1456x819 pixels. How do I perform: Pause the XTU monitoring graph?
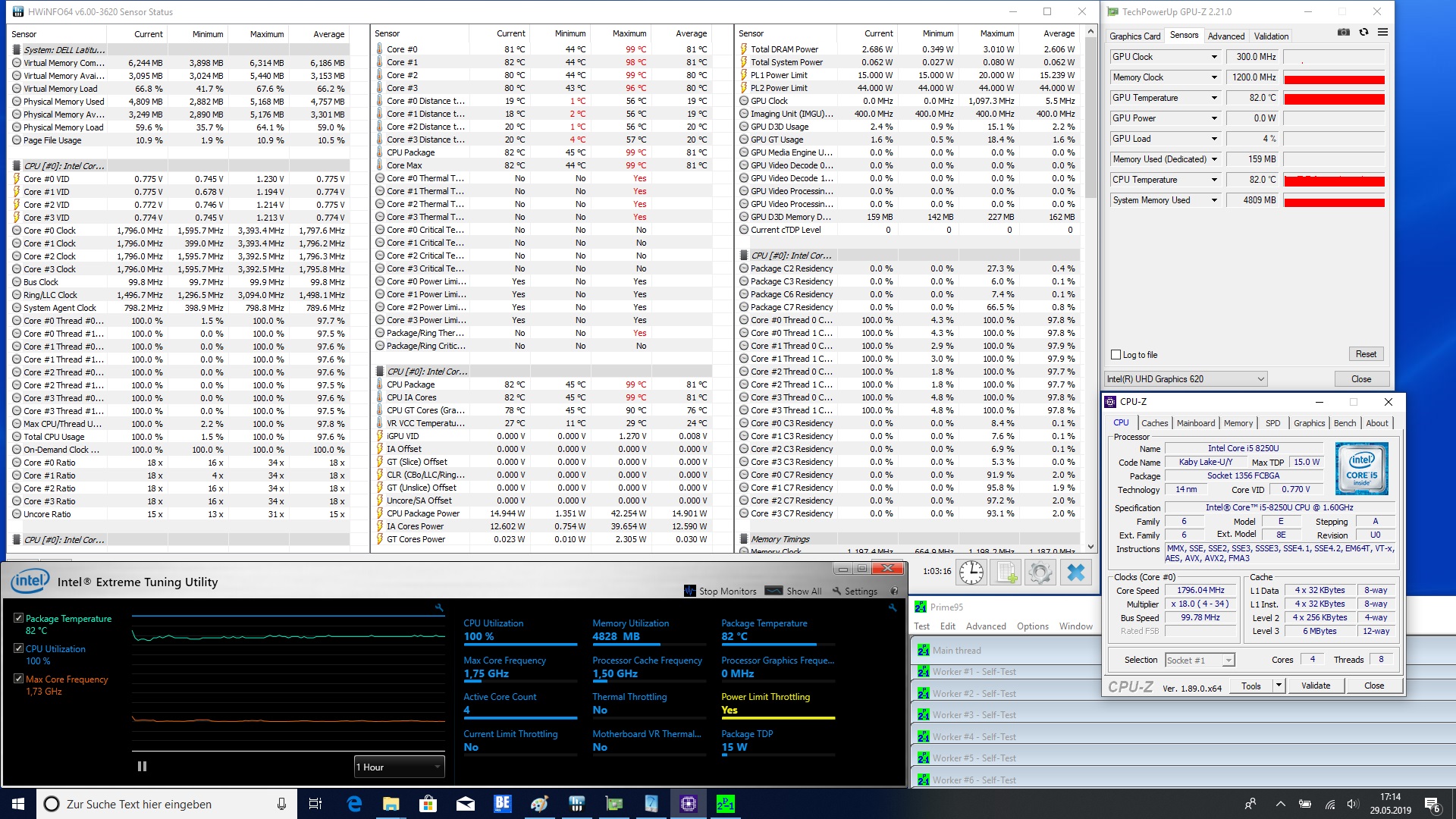pos(142,767)
